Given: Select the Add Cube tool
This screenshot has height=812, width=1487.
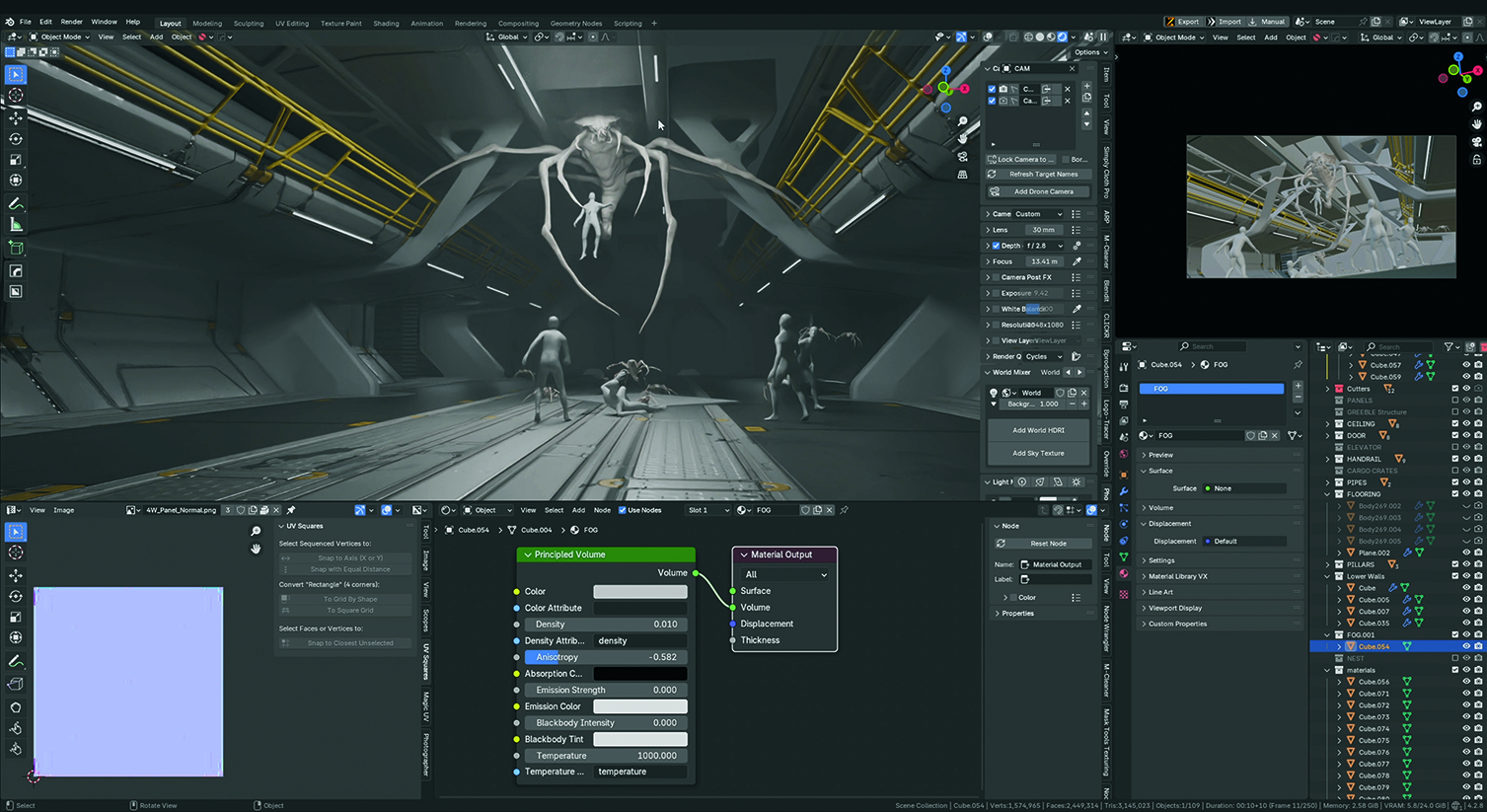Looking at the screenshot, I should [x=16, y=248].
